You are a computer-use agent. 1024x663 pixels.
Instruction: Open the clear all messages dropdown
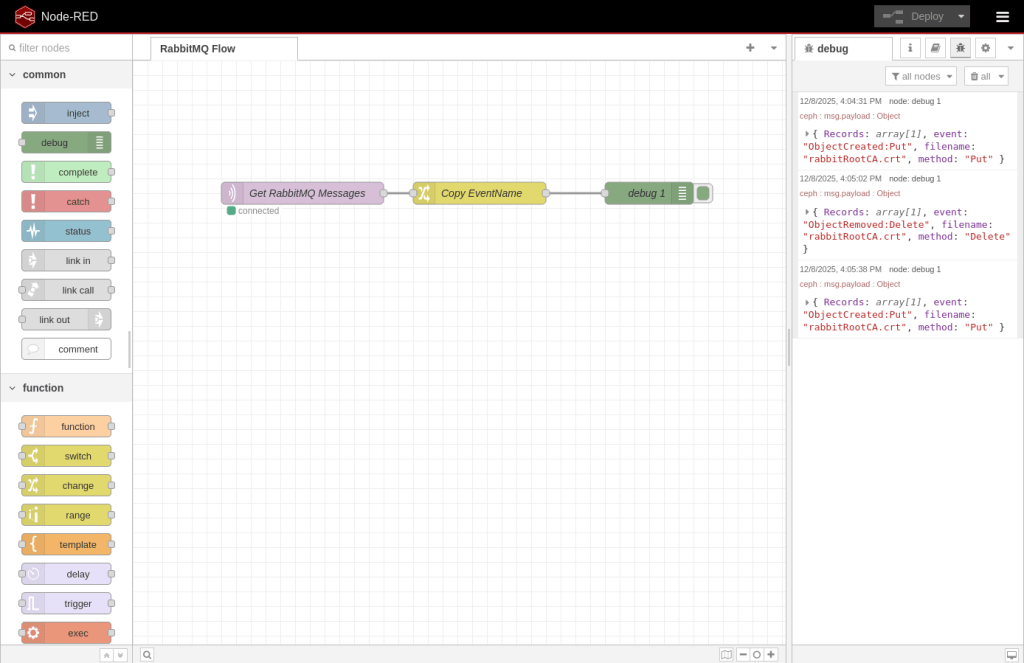[985, 76]
